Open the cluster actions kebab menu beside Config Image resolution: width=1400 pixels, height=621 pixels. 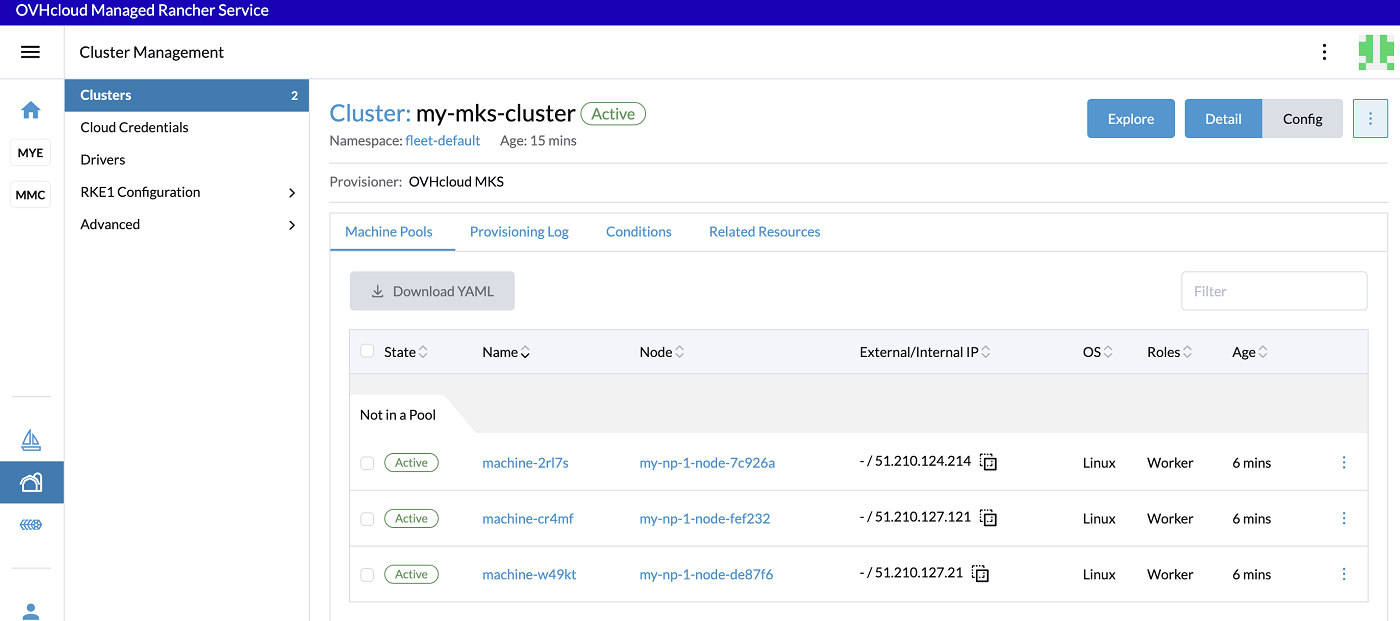point(1370,118)
